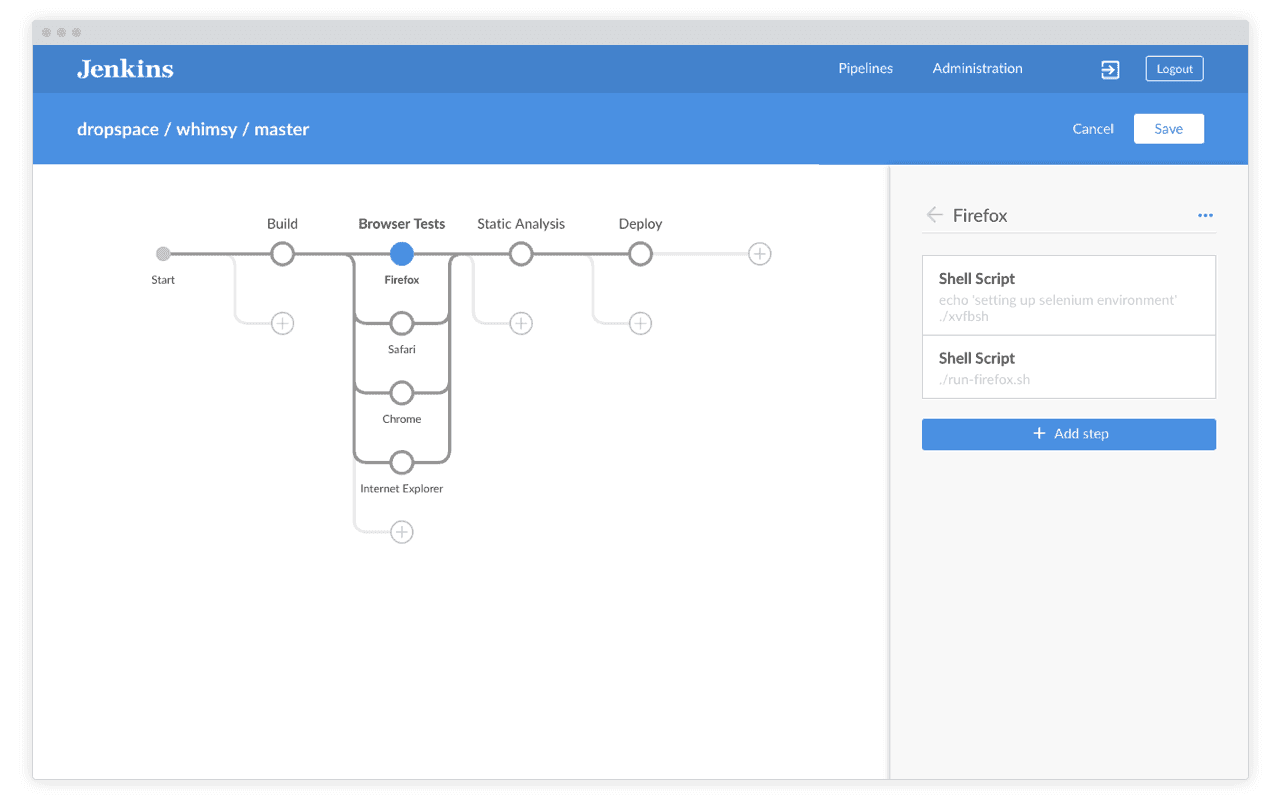Viewport: 1280px width, 800px height.
Task: Add a parallel stage under Static Analysis
Action: 521,323
